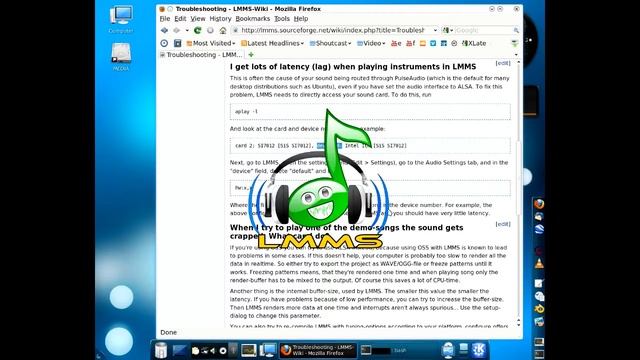Select the Troubleshooting - LMM... tab
640x360 pixels.
[x=201, y=55]
